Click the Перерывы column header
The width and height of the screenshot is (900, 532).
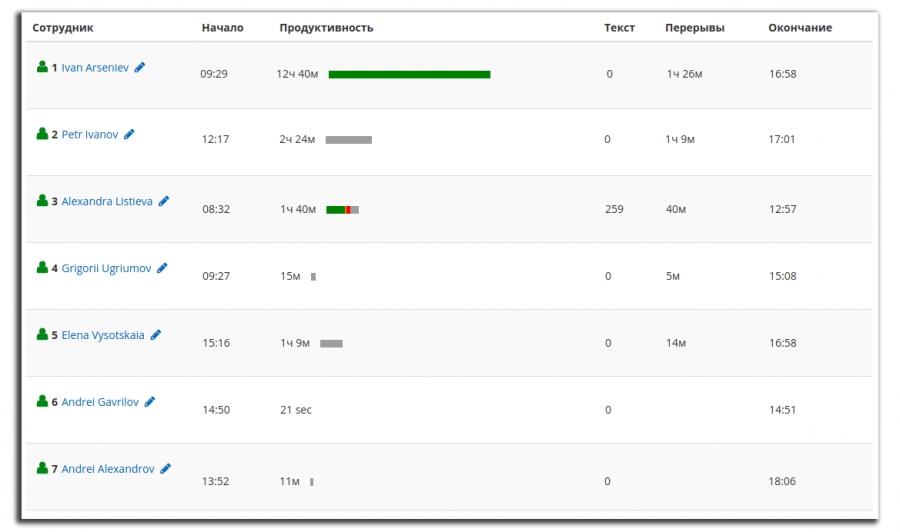(x=695, y=28)
